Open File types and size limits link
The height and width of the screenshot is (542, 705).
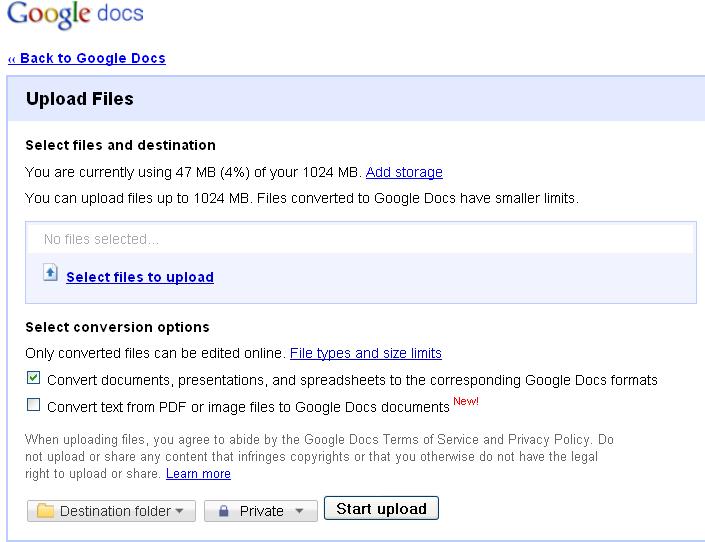[x=366, y=353]
